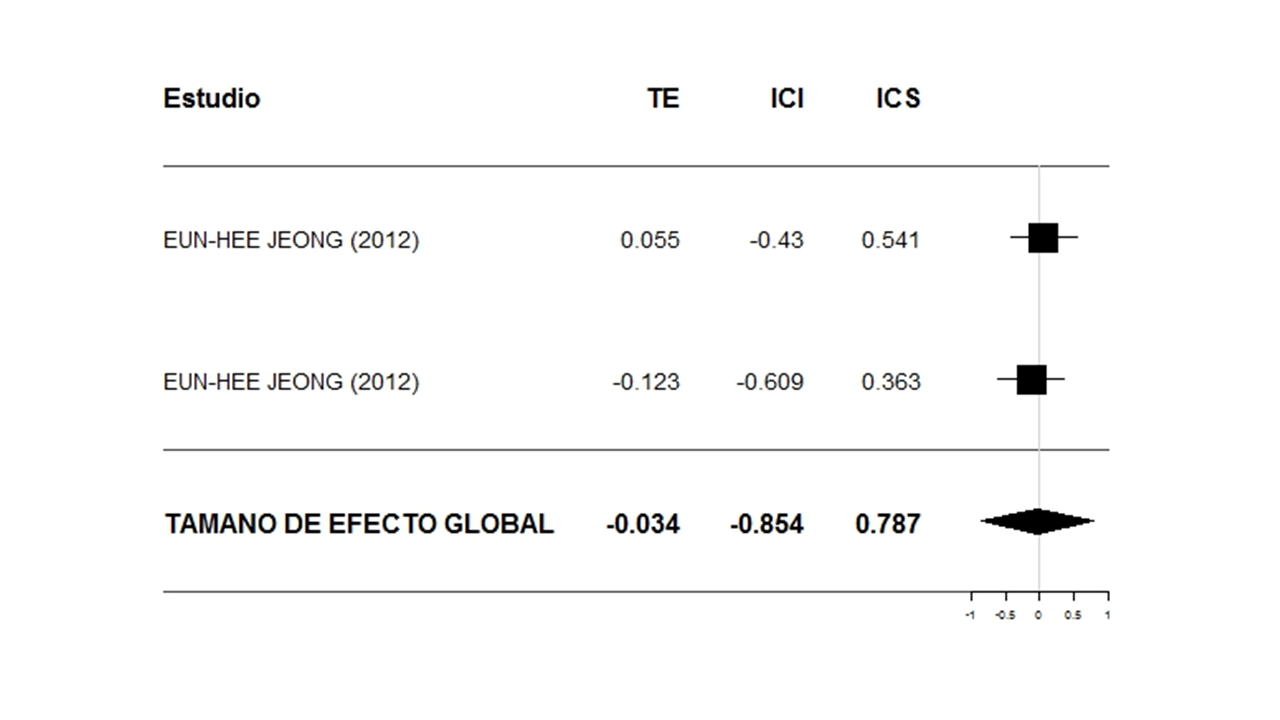Select the TE column header
1280x720 pixels.
662,98
